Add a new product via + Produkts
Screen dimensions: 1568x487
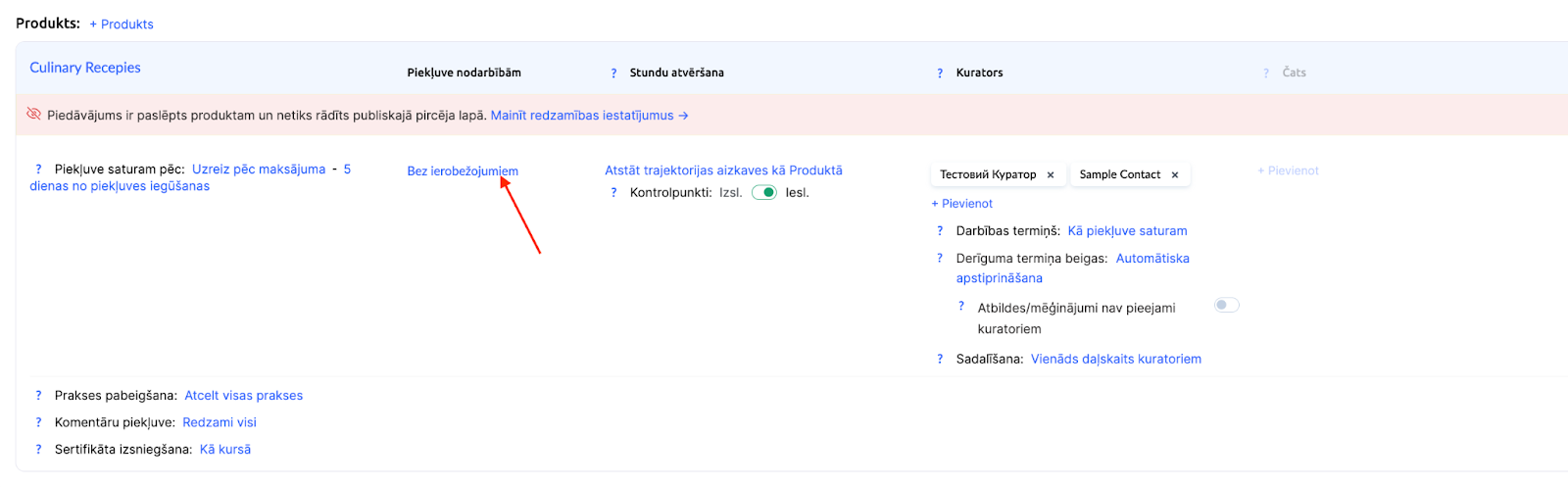[122, 24]
